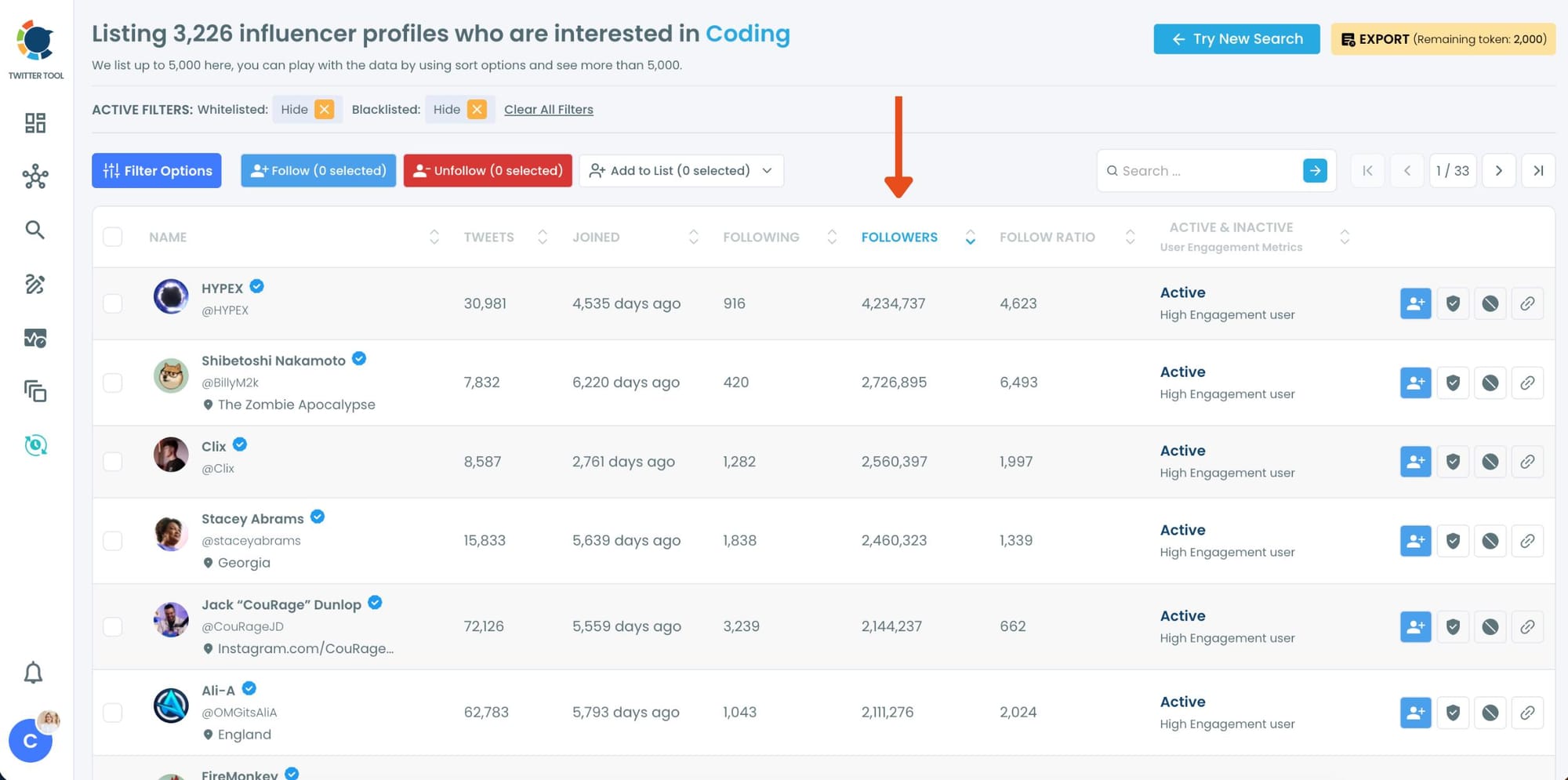
Task: Open the user avatar at sidebar bottom
Action: pos(31,740)
